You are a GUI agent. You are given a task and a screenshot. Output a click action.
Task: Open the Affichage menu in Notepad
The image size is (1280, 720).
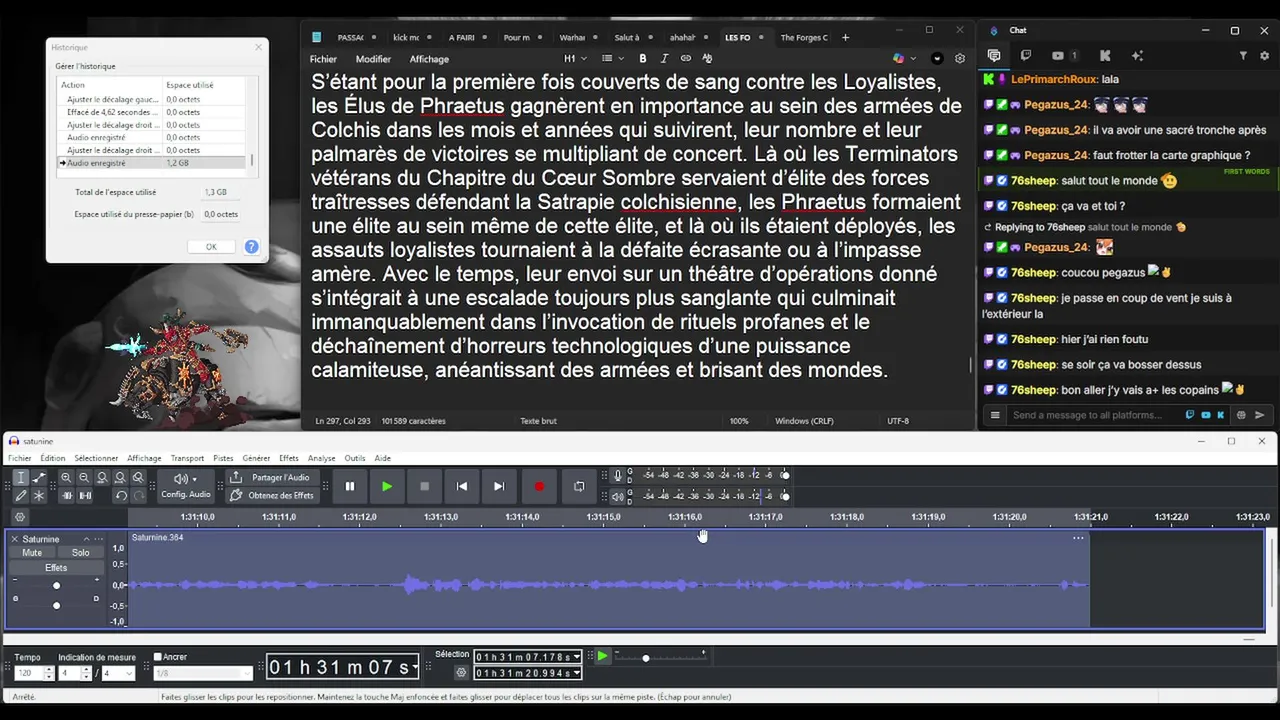pos(429,59)
